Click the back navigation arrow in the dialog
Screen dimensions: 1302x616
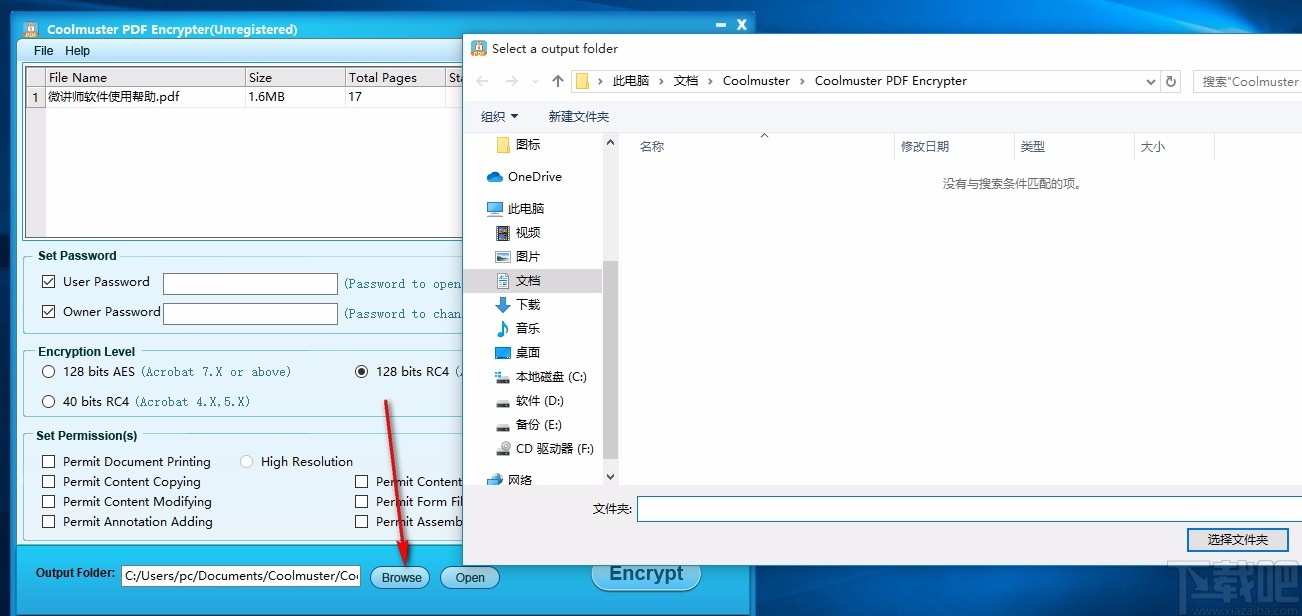click(482, 80)
